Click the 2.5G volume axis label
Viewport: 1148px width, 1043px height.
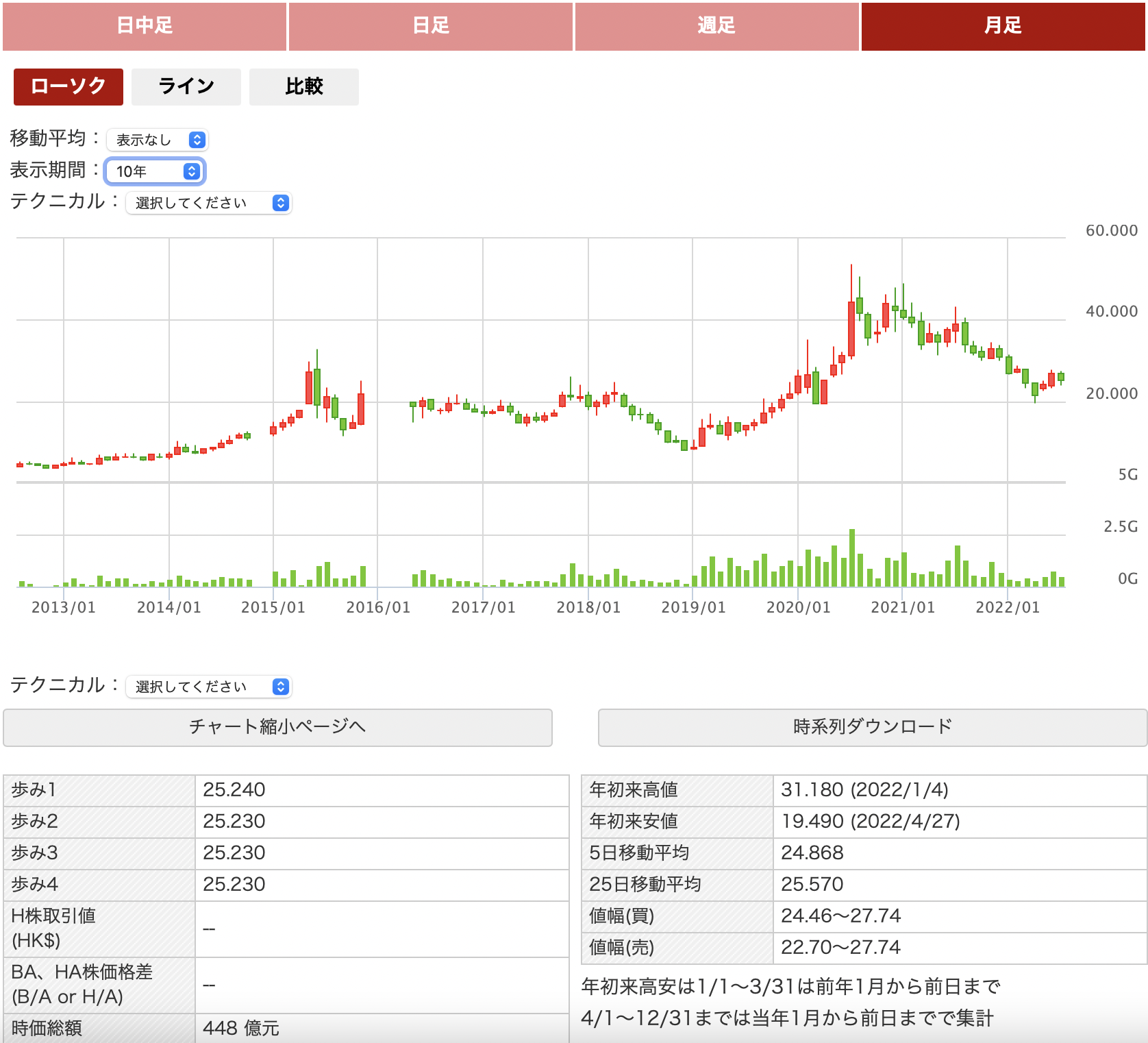tap(1121, 526)
